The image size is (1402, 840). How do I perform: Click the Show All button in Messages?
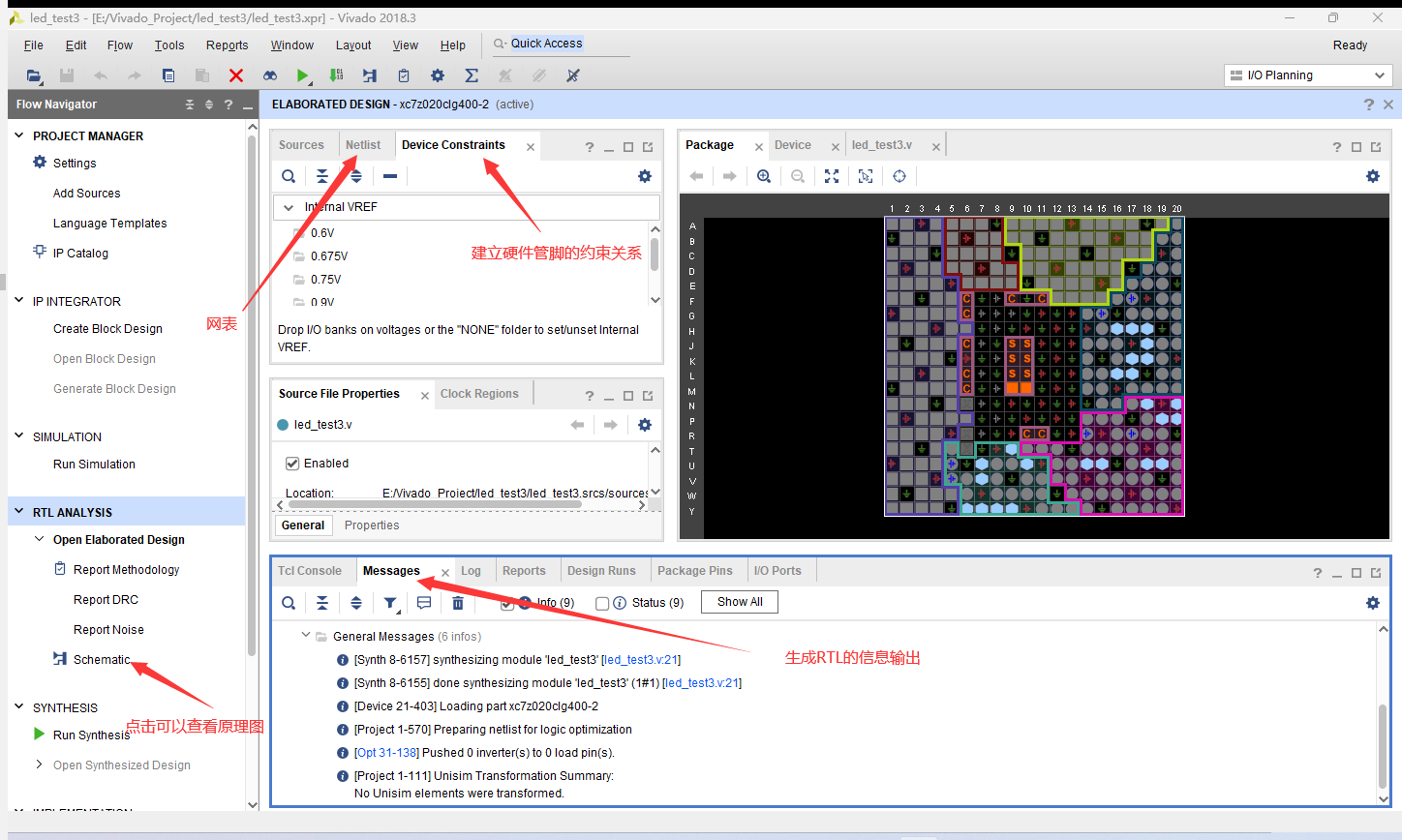(x=739, y=601)
